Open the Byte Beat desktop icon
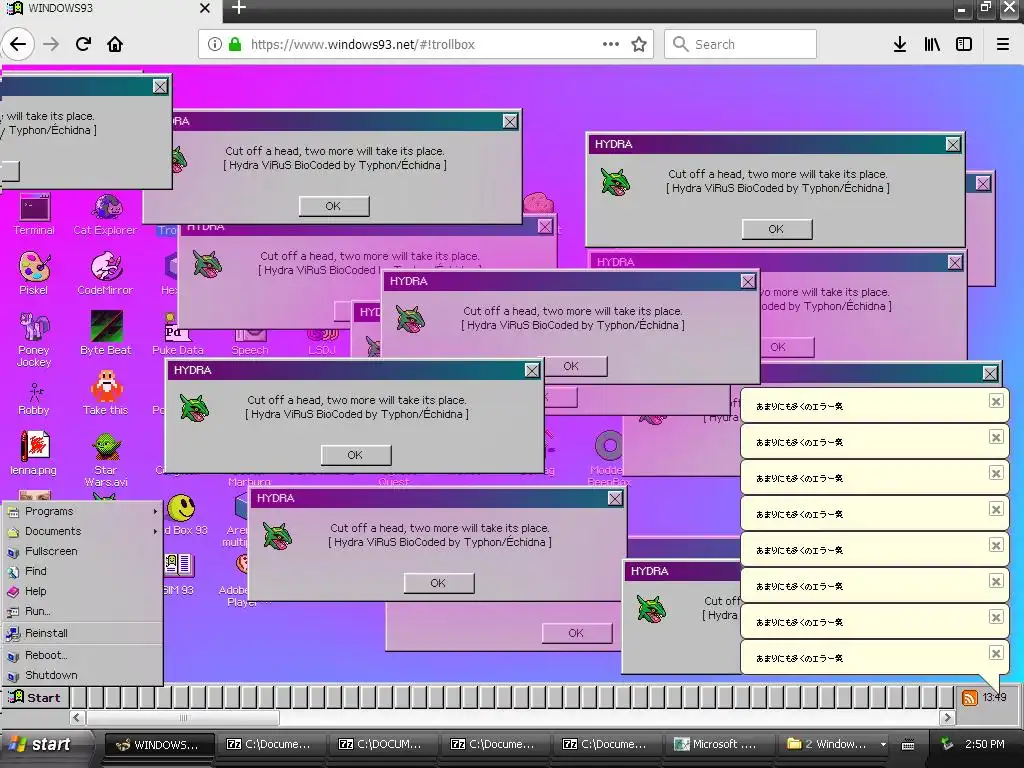The height and width of the screenshot is (768, 1024). 106,333
